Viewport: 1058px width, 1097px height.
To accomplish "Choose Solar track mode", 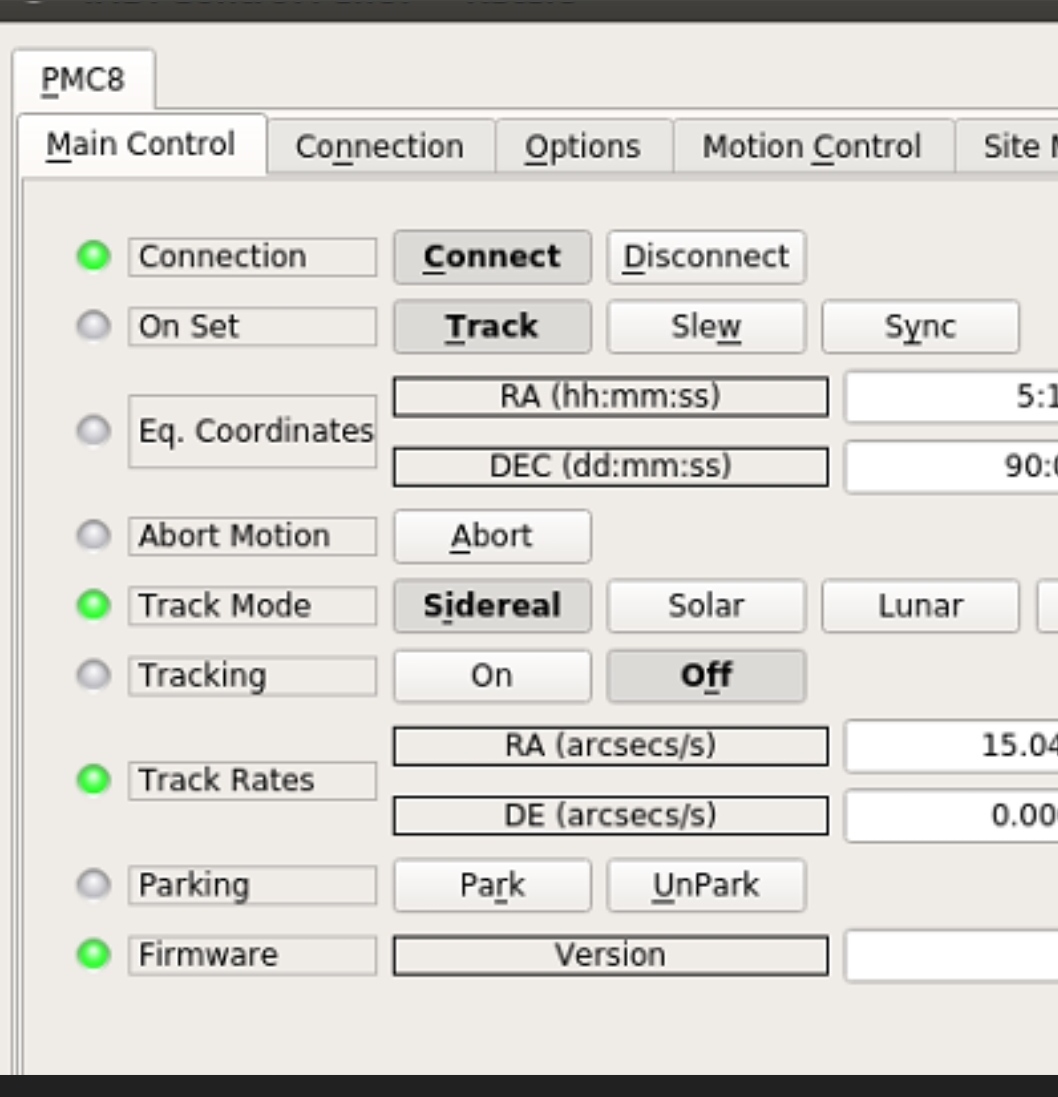I will (707, 606).
